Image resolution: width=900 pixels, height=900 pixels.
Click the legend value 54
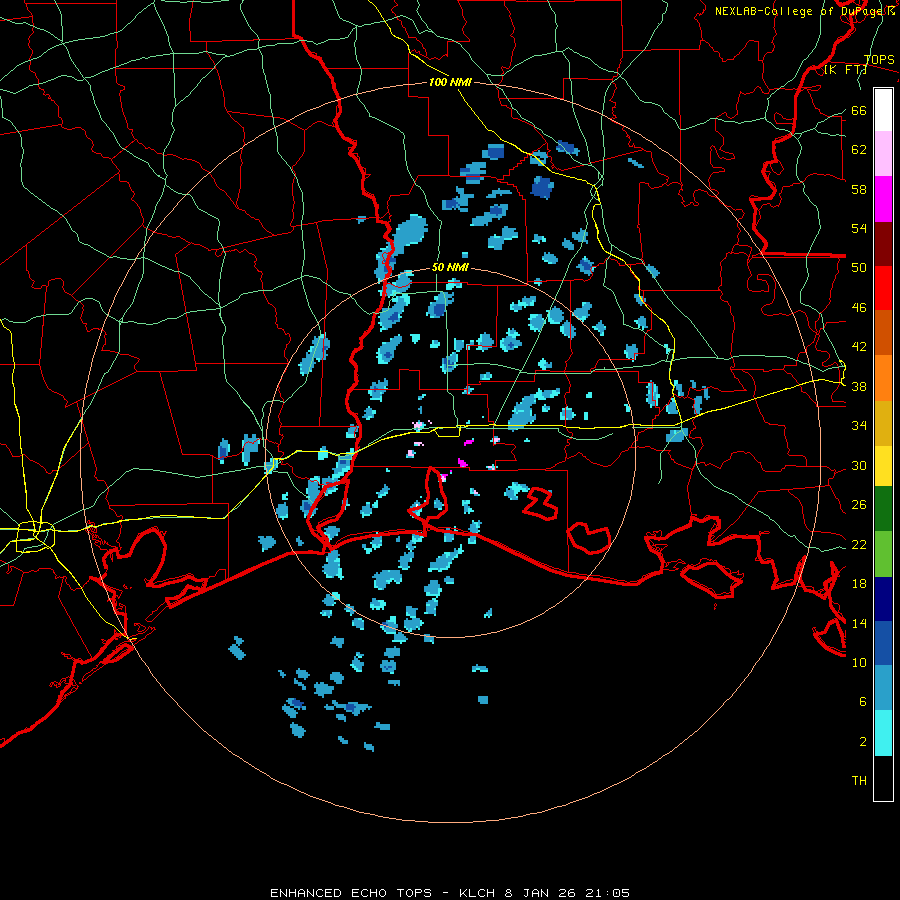point(859,228)
